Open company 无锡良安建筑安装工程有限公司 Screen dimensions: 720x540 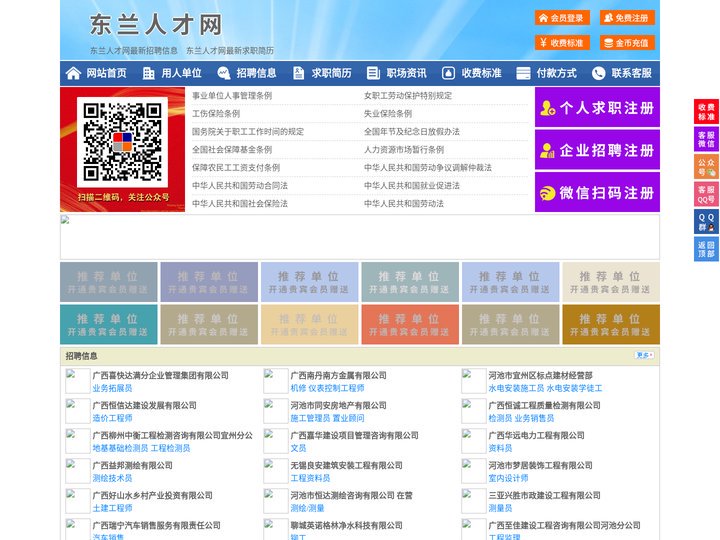point(346,465)
